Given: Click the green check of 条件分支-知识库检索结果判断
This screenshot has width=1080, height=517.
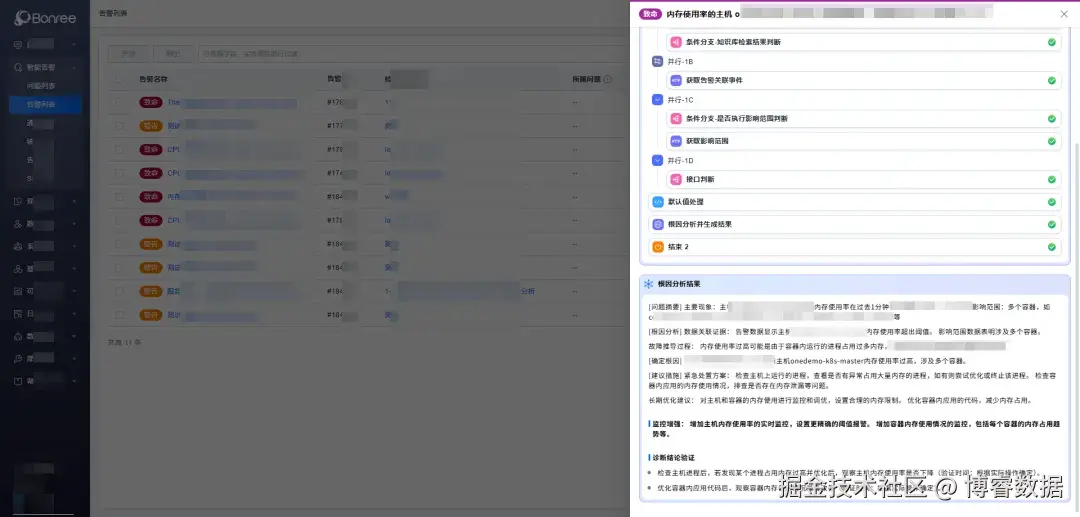Looking at the screenshot, I should tap(1052, 42).
